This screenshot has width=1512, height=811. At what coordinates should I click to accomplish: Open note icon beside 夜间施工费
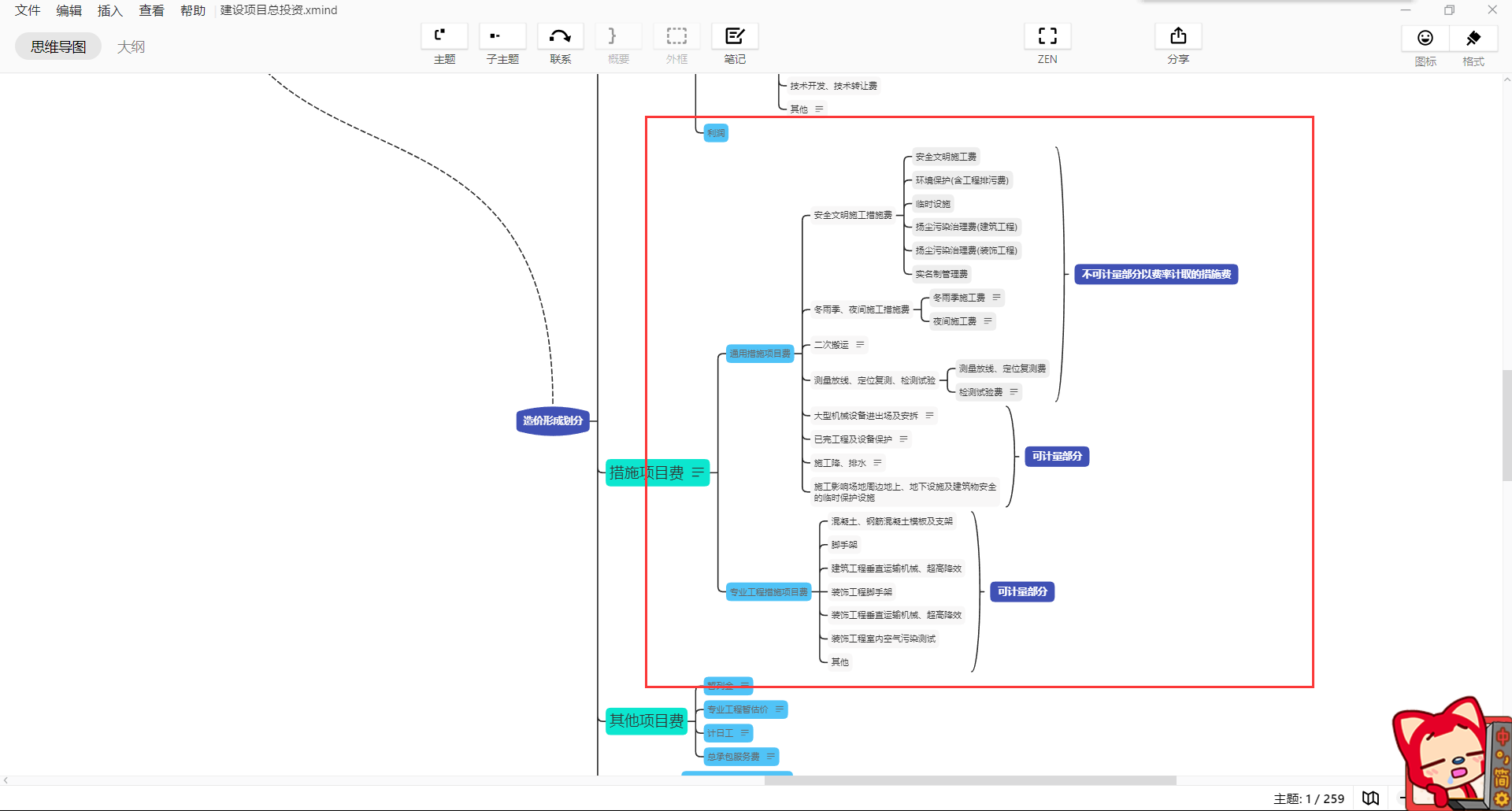coord(988,321)
